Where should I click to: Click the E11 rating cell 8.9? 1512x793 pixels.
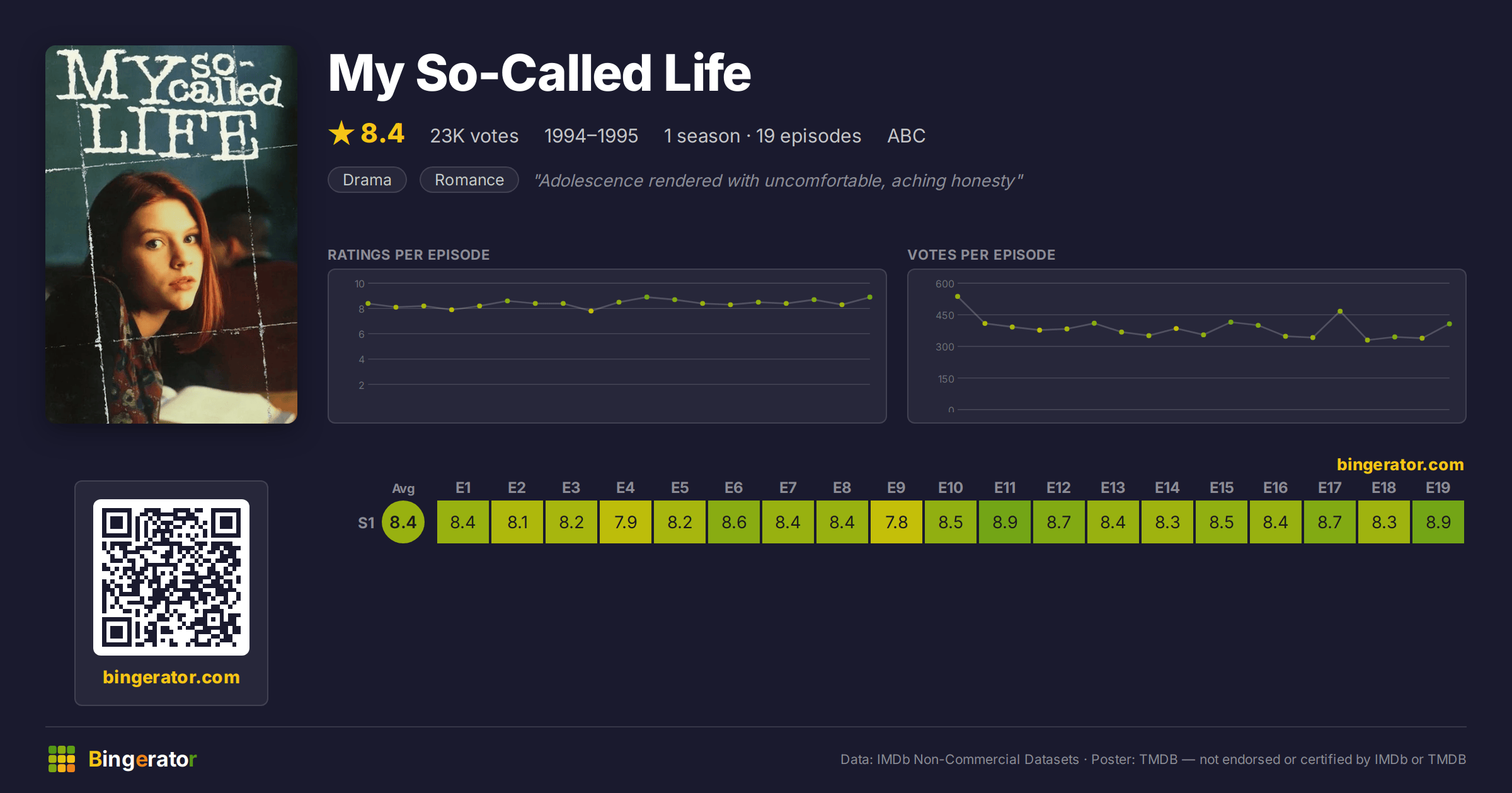pos(1005,522)
